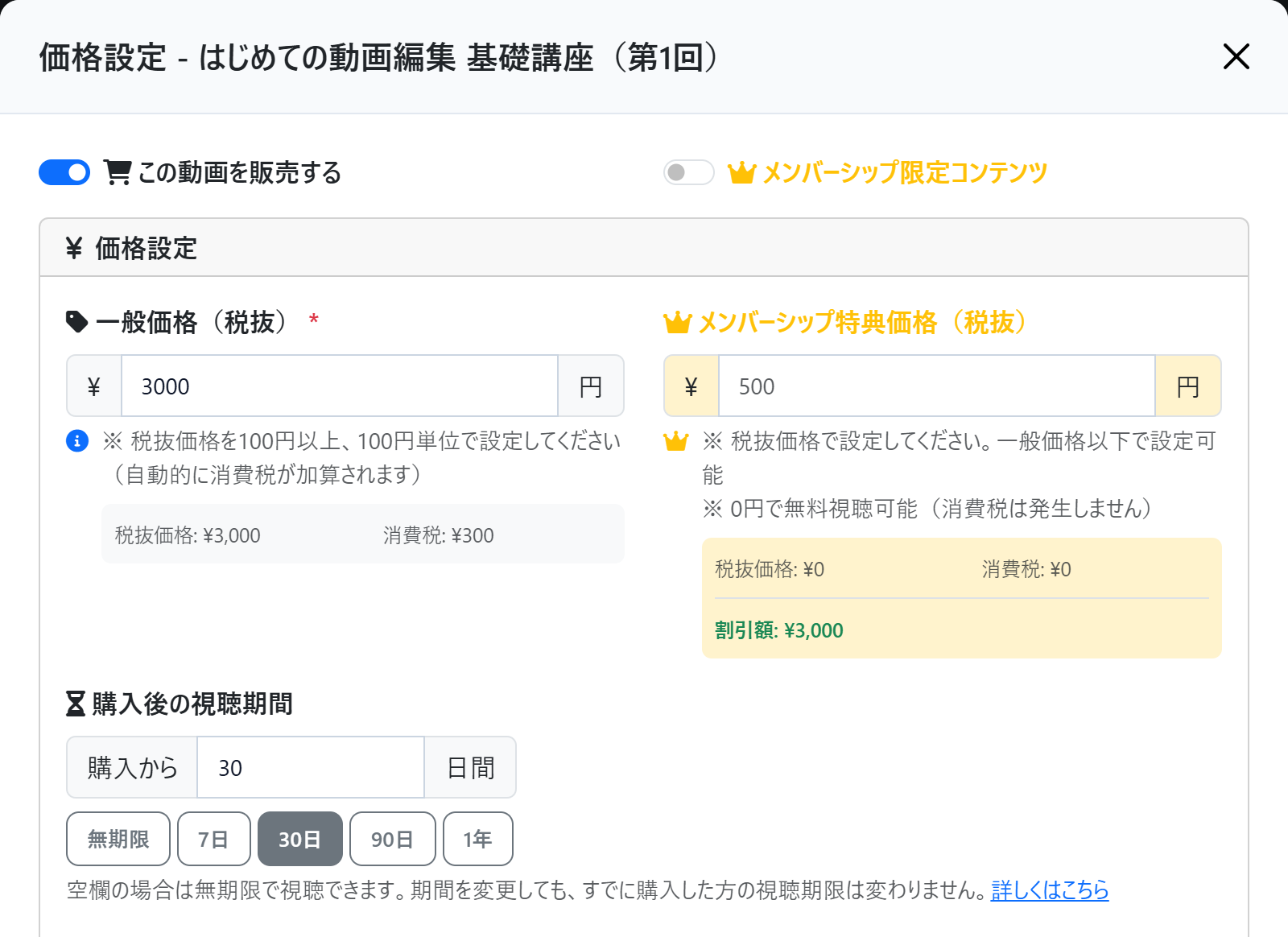Image resolution: width=1288 pixels, height=937 pixels.
Task: Click the 円 suffix of general price field
Action: 591,386
